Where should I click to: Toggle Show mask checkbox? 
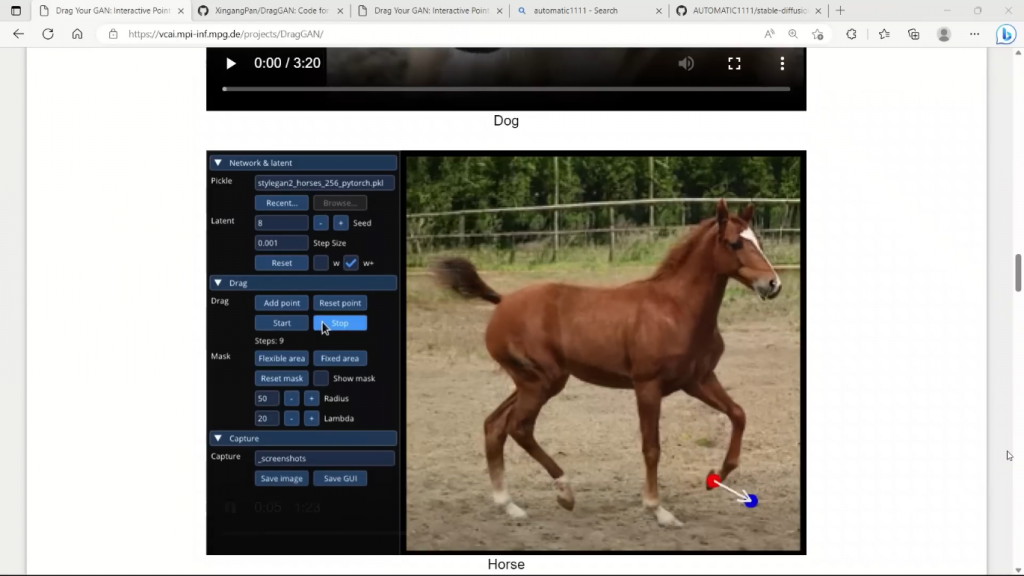[x=321, y=378]
